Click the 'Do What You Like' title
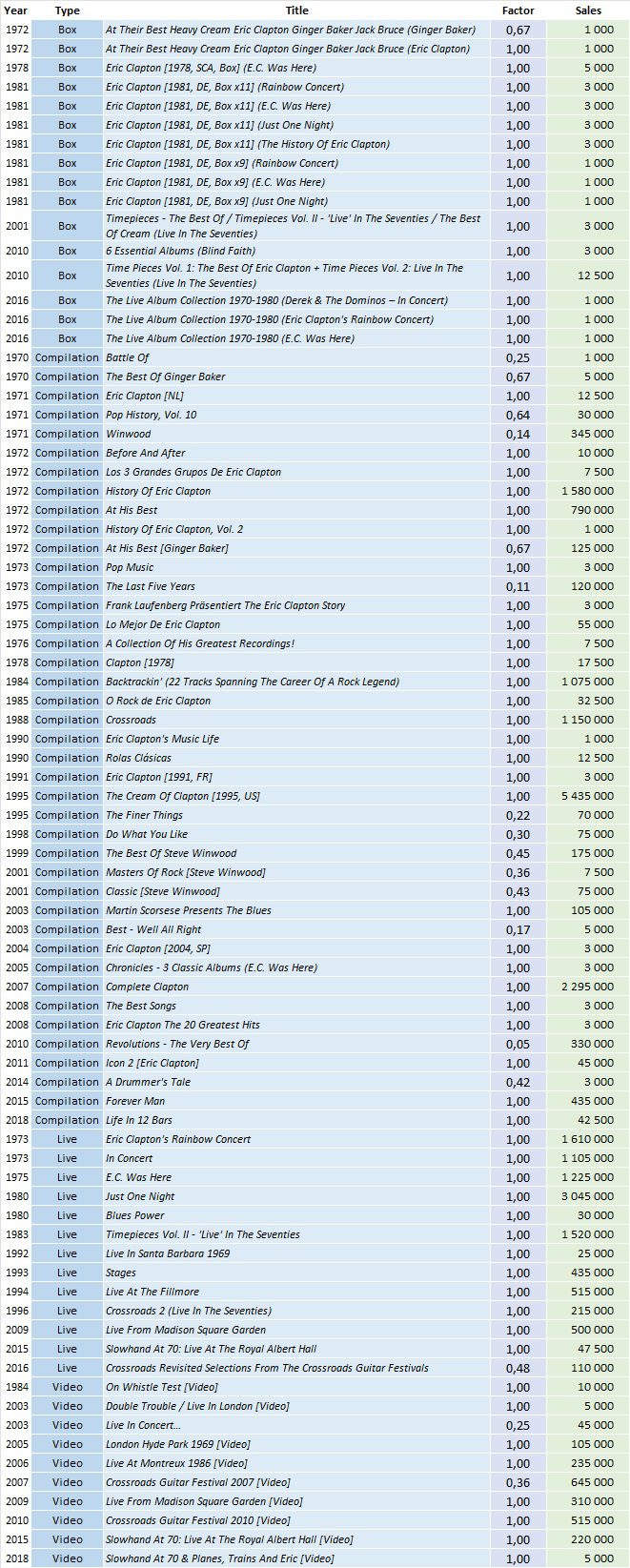 [x=147, y=834]
